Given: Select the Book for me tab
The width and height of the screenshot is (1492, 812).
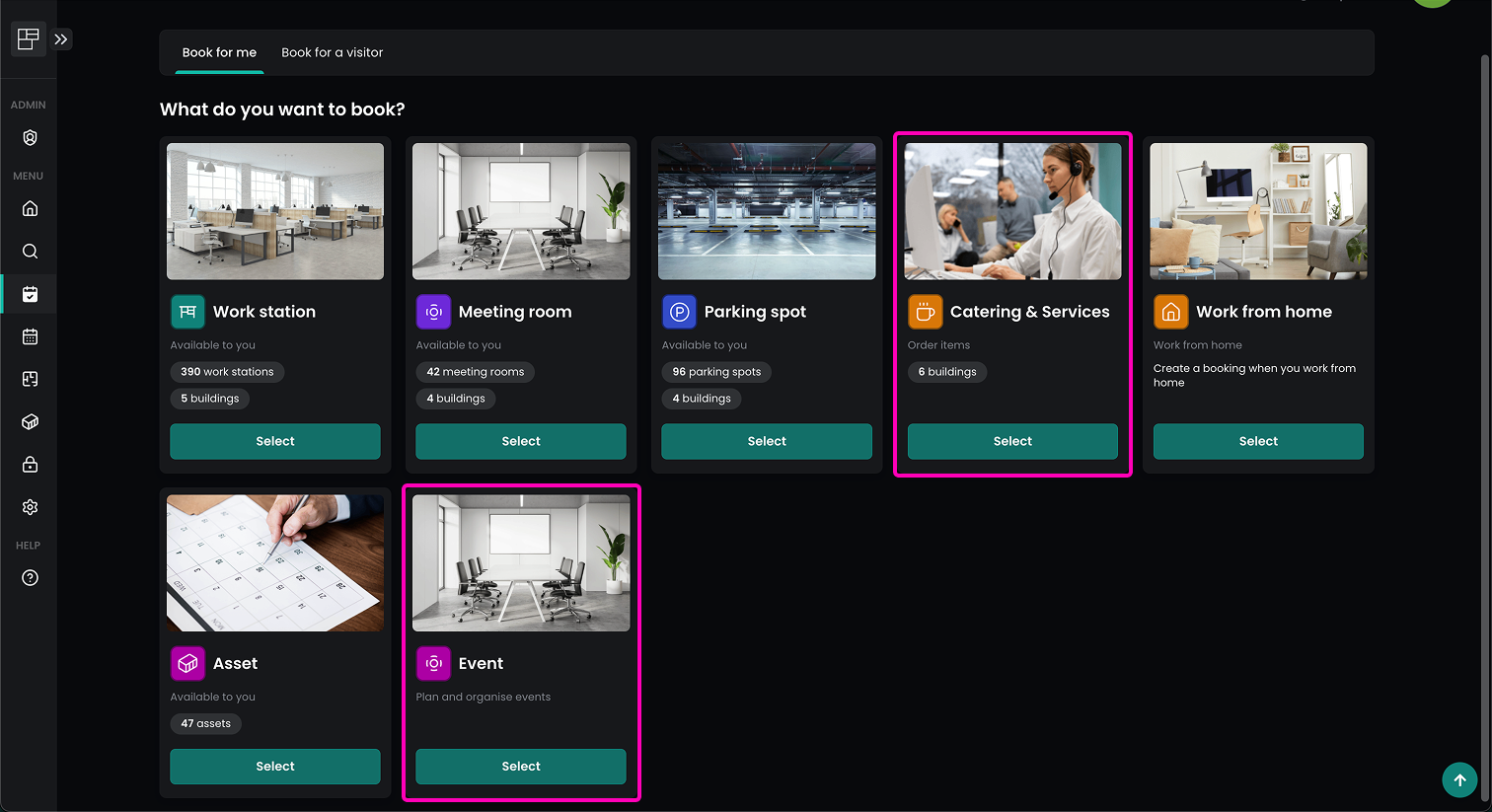Looking at the screenshot, I should click(219, 52).
